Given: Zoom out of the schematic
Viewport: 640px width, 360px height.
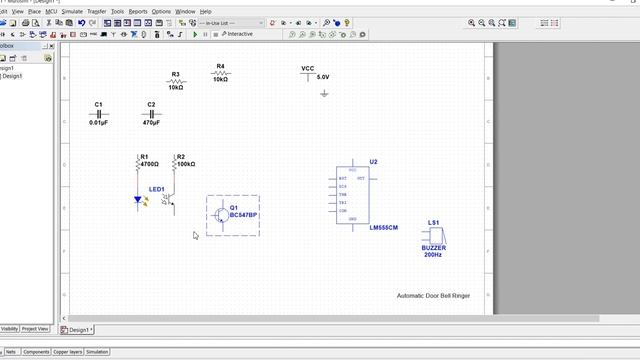Looking at the screenshot, I should (482, 23).
